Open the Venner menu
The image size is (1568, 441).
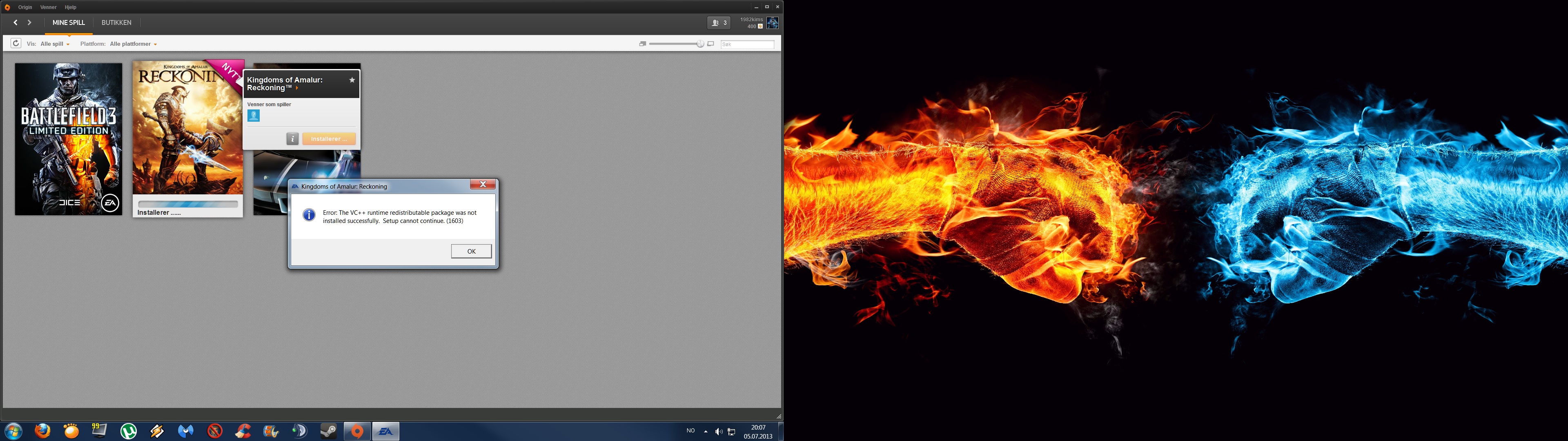pyautogui.click(x=48, y=7)
